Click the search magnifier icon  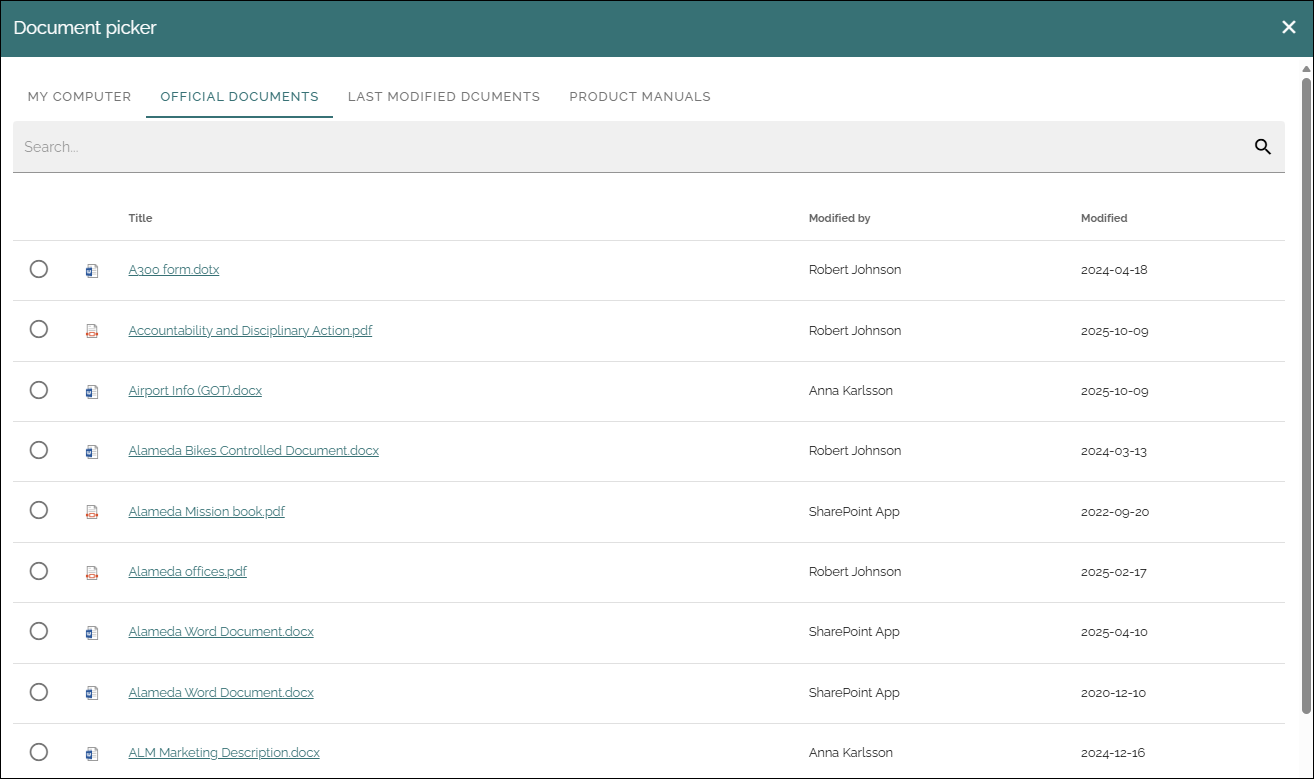tap(1263, 147)
